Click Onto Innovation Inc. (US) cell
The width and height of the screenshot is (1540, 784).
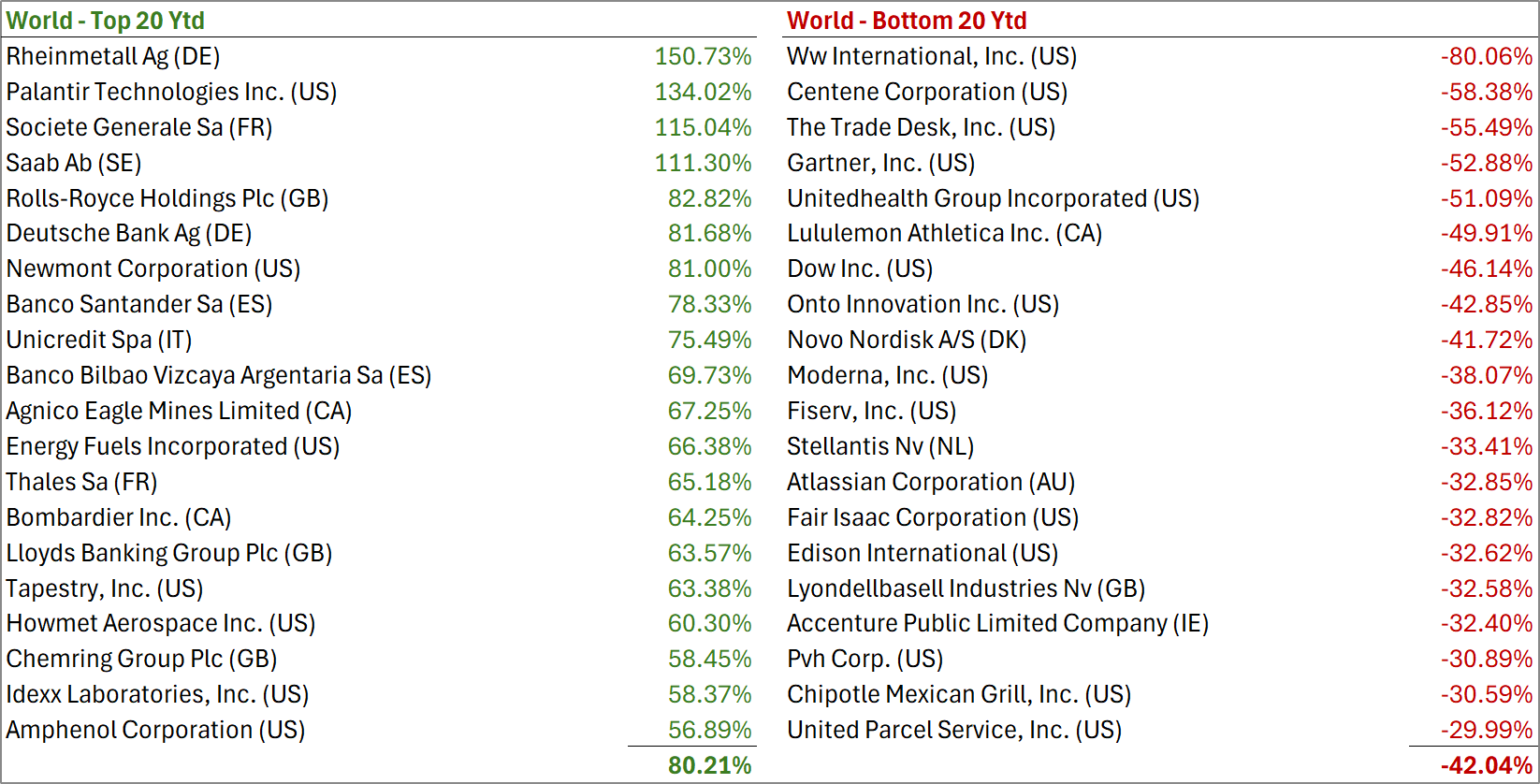(923, 304)
